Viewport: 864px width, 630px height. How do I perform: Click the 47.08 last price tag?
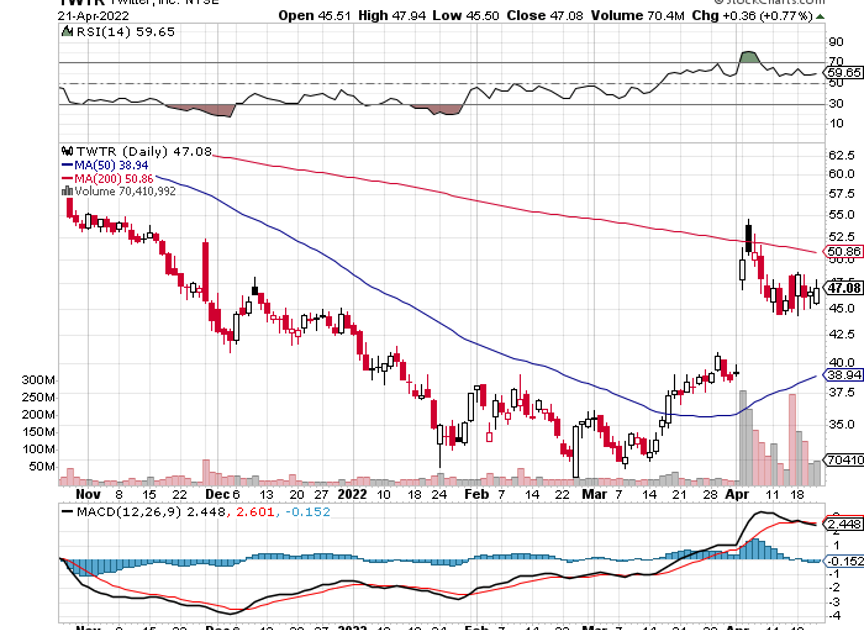[x=841, y=289]
